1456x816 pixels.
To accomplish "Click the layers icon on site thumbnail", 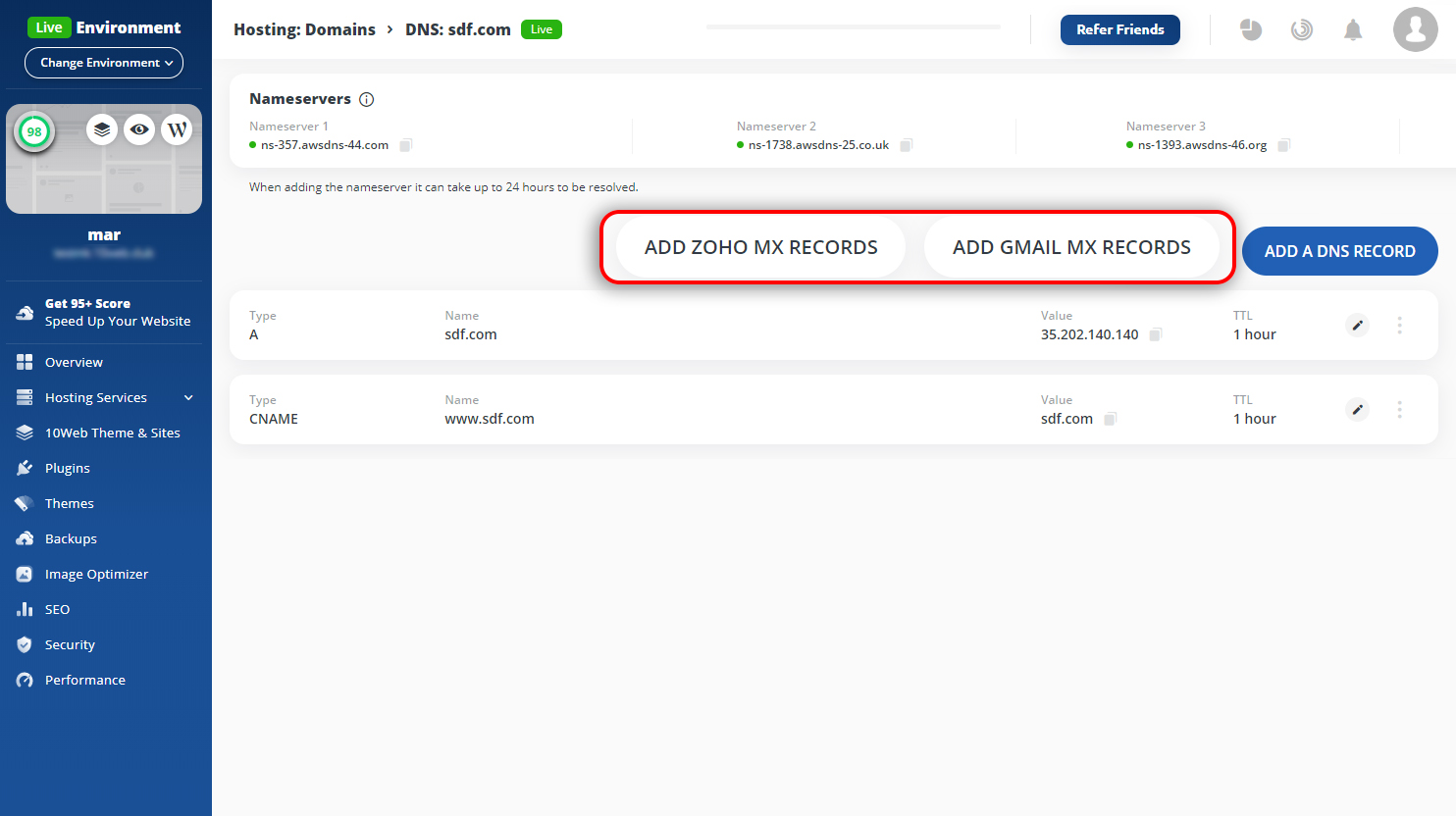I will 102,129.
